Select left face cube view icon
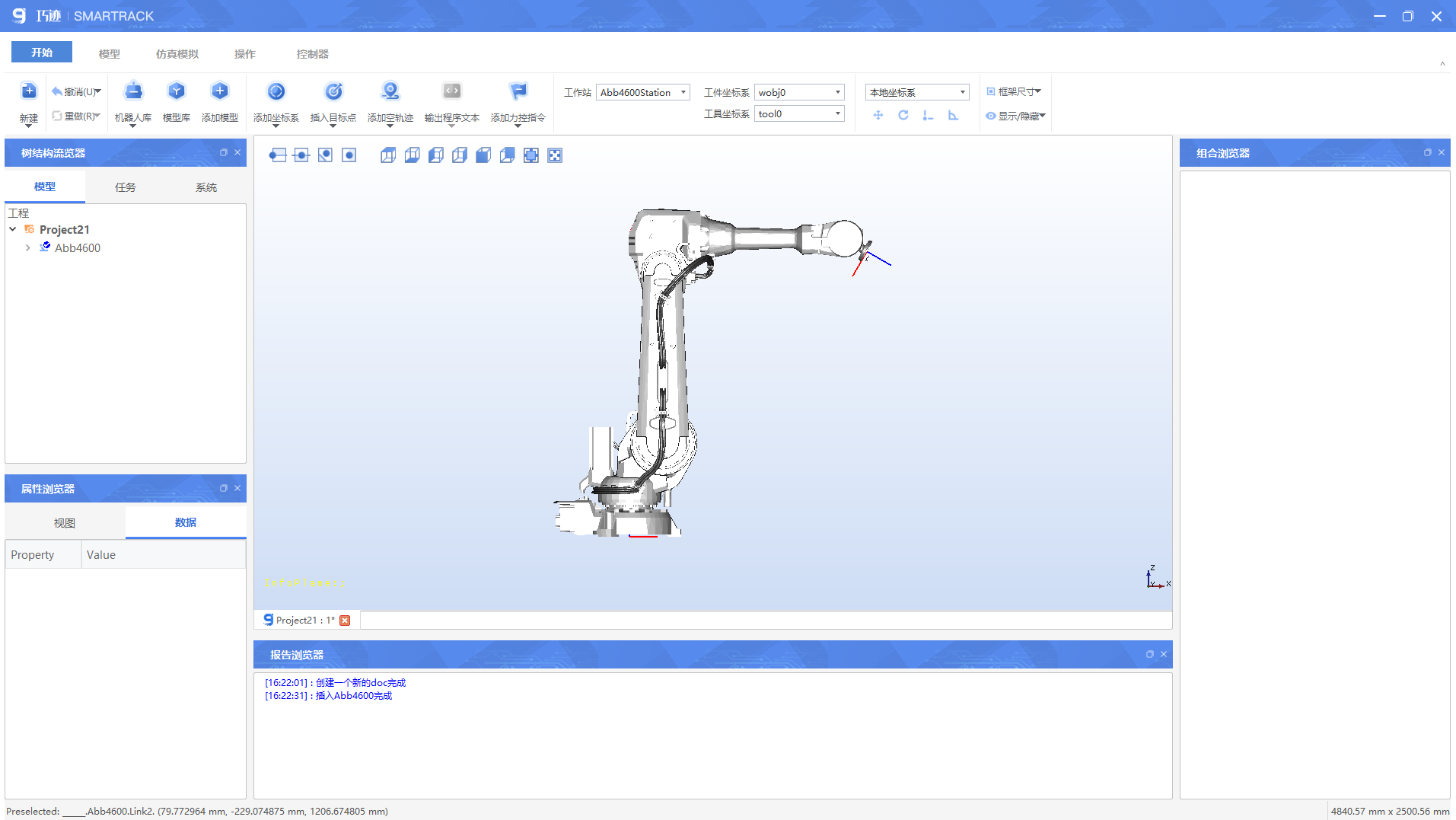The image size is (1456, 820). (x=436, y=155)
